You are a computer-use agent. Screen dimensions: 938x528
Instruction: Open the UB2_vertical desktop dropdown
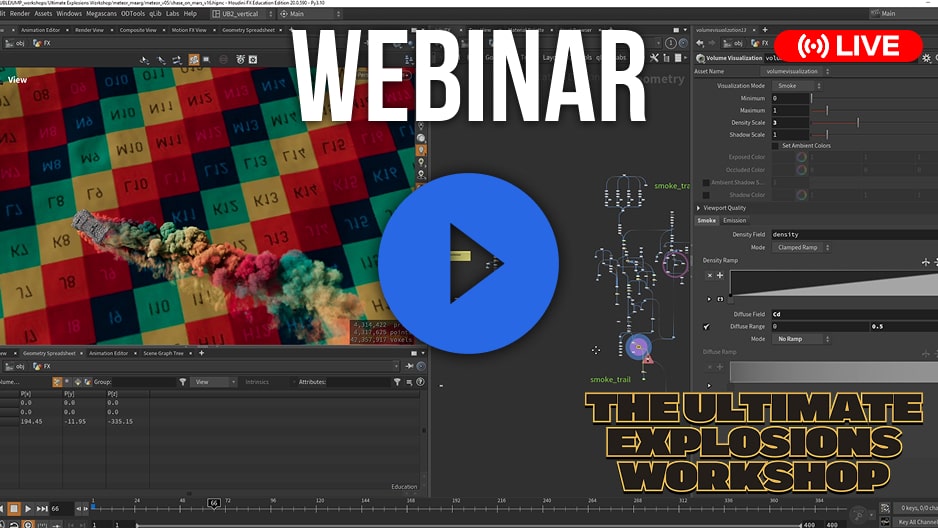[x=242, y=13]
